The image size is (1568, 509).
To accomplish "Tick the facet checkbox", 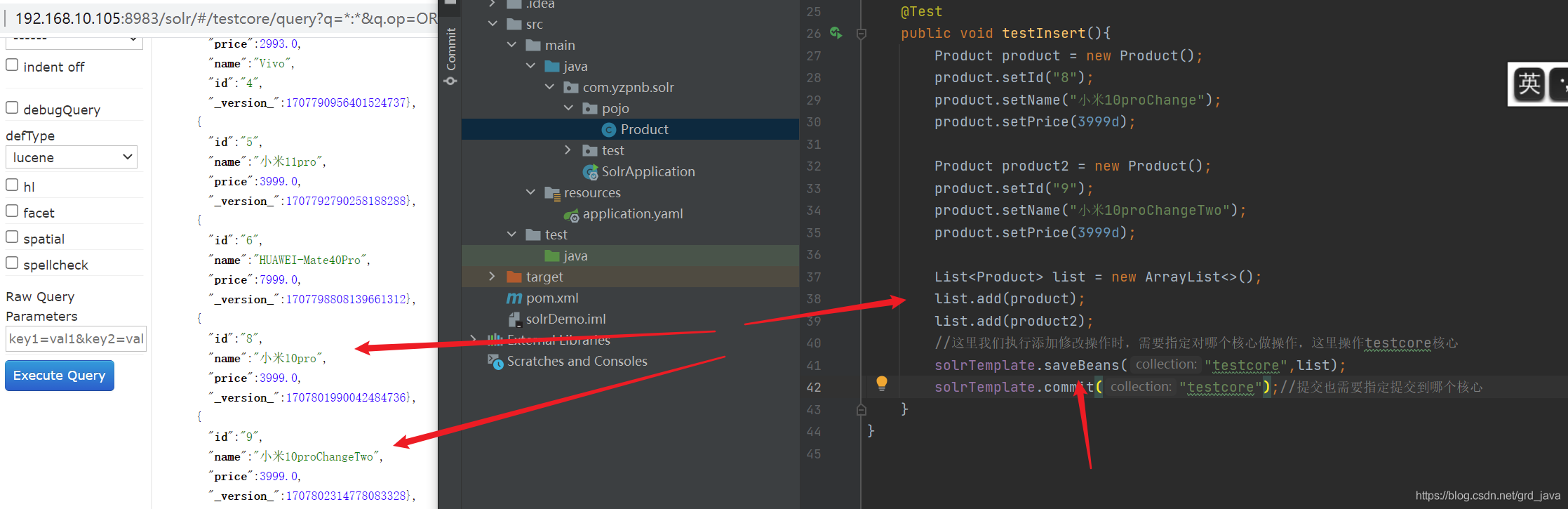I will [x=12, y=211].
